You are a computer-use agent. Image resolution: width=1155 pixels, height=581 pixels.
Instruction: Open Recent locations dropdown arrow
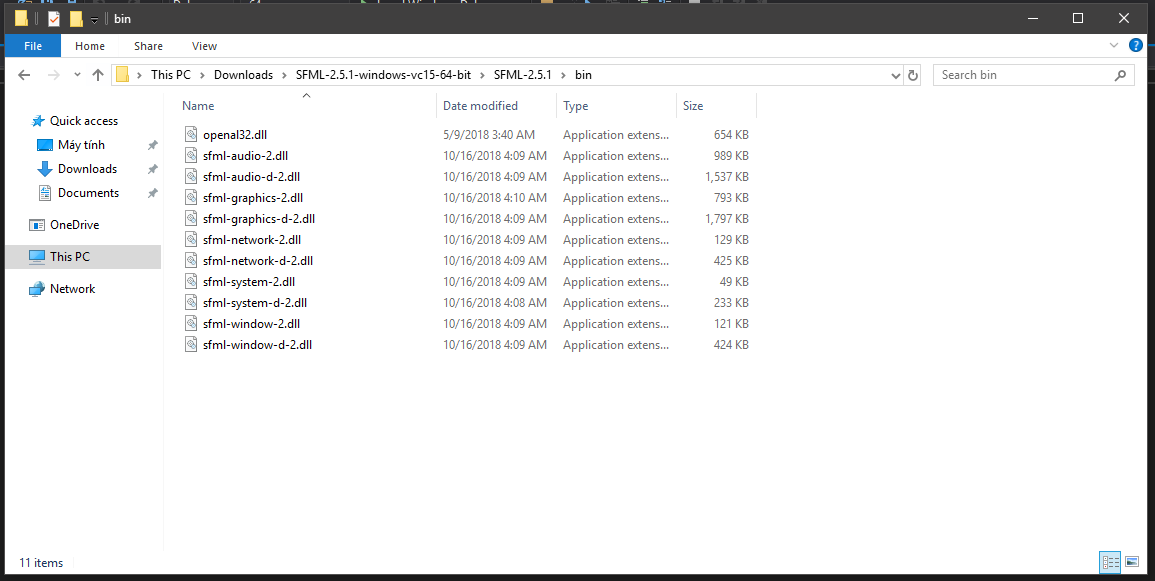pyautogui.click(x=77, y=74)
